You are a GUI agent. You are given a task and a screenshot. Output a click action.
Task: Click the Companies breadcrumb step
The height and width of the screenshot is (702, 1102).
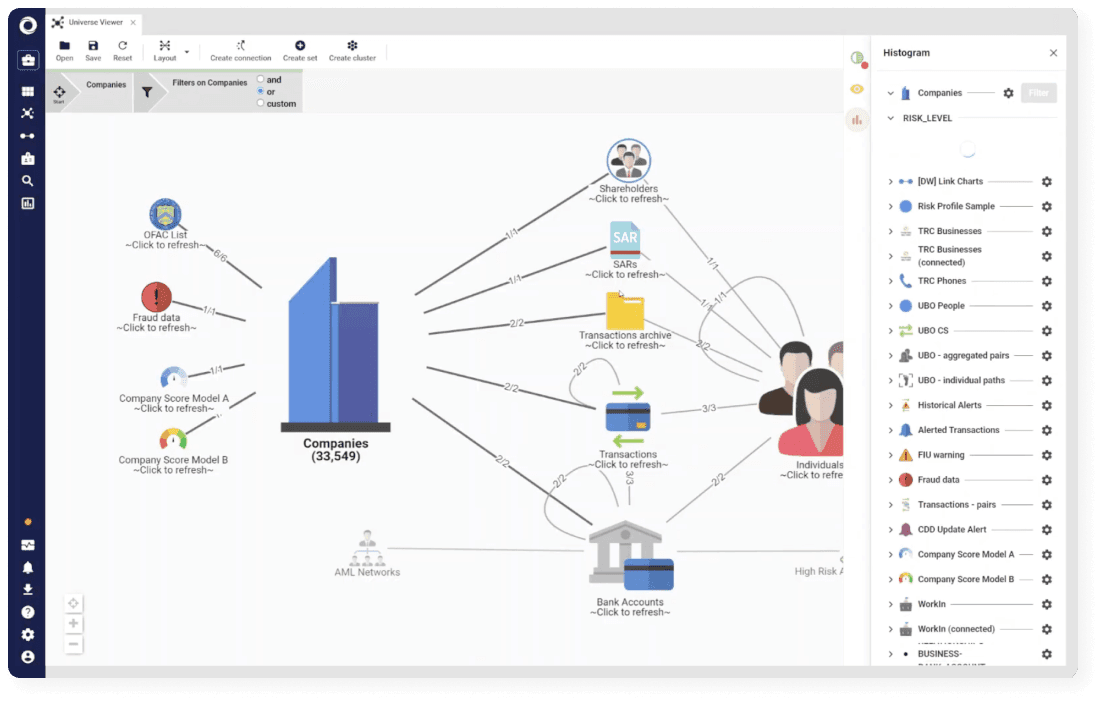pyautogui.click(x=106, y=85)
